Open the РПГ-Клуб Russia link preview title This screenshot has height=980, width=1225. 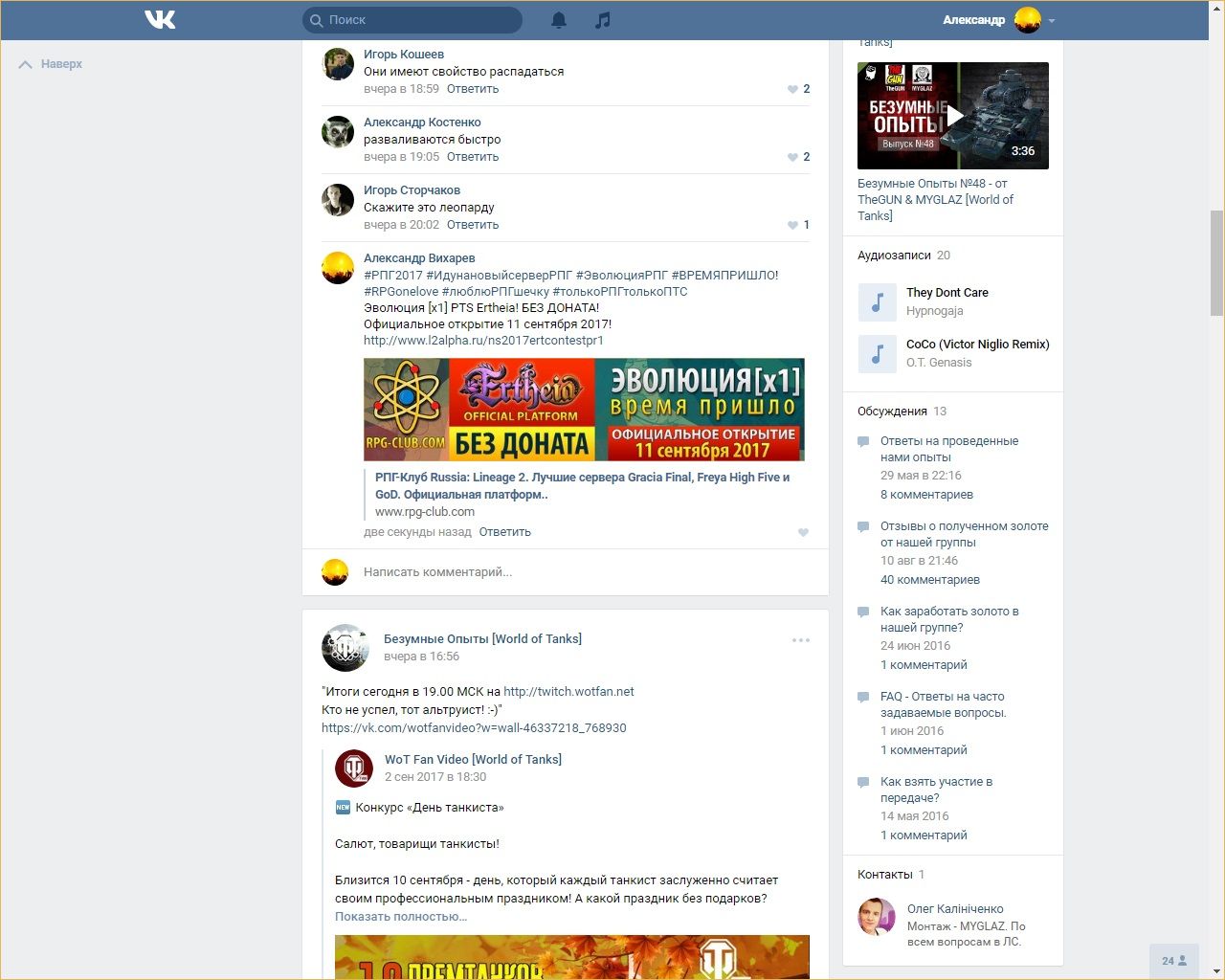coord(582,486)
